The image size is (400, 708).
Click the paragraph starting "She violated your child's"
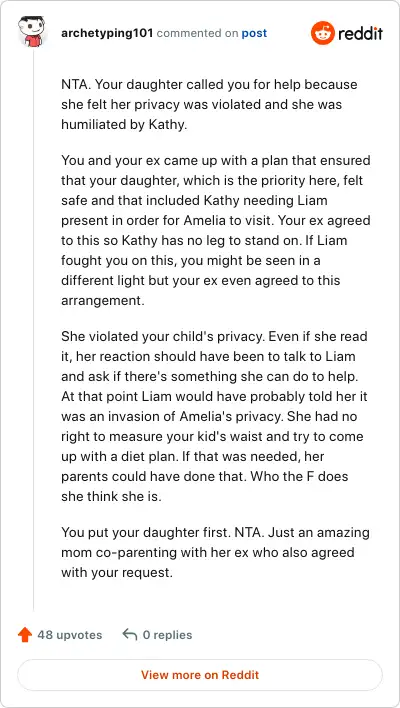point(215,416)
